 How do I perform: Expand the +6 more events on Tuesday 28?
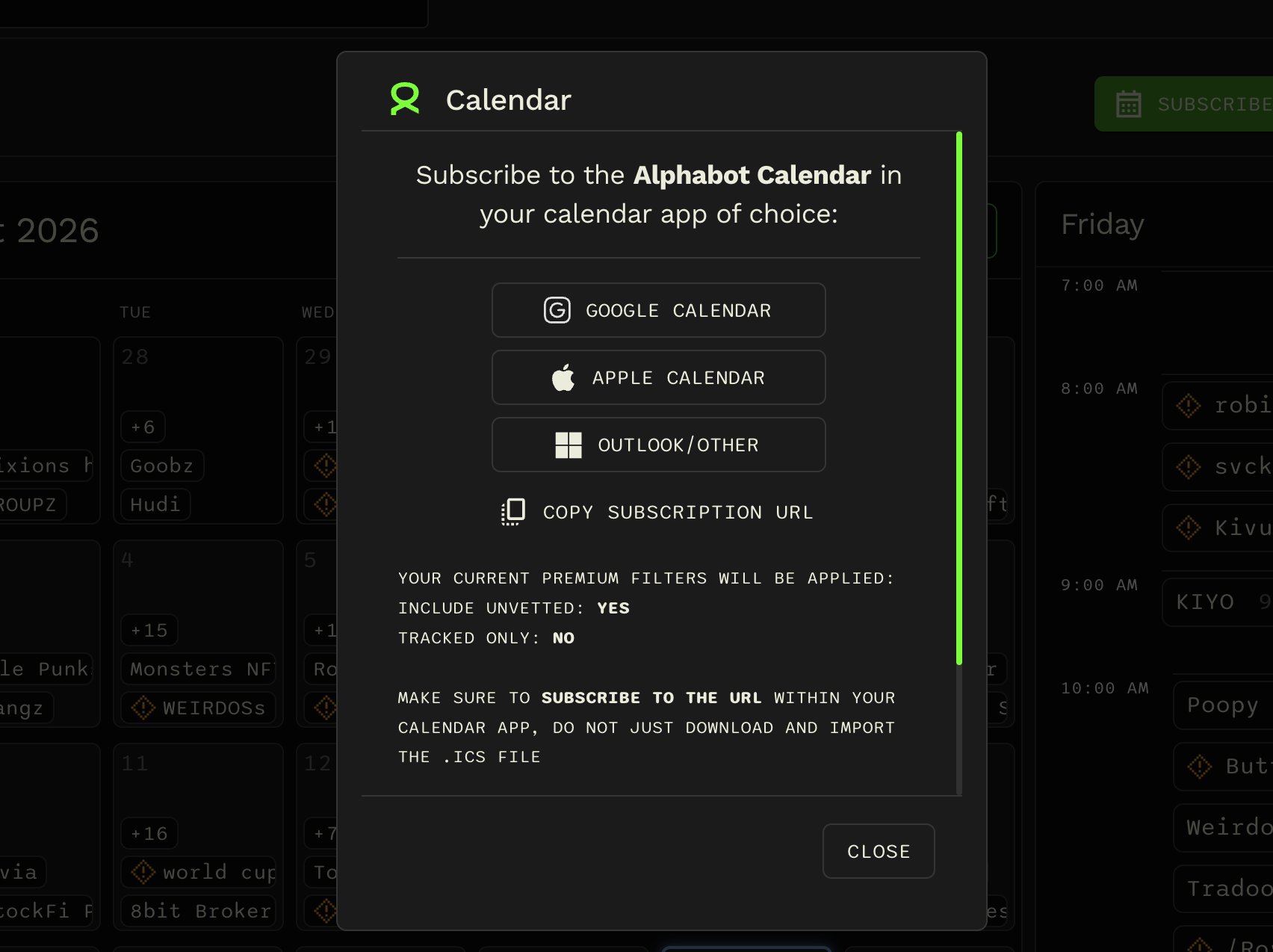click(143, 427)
